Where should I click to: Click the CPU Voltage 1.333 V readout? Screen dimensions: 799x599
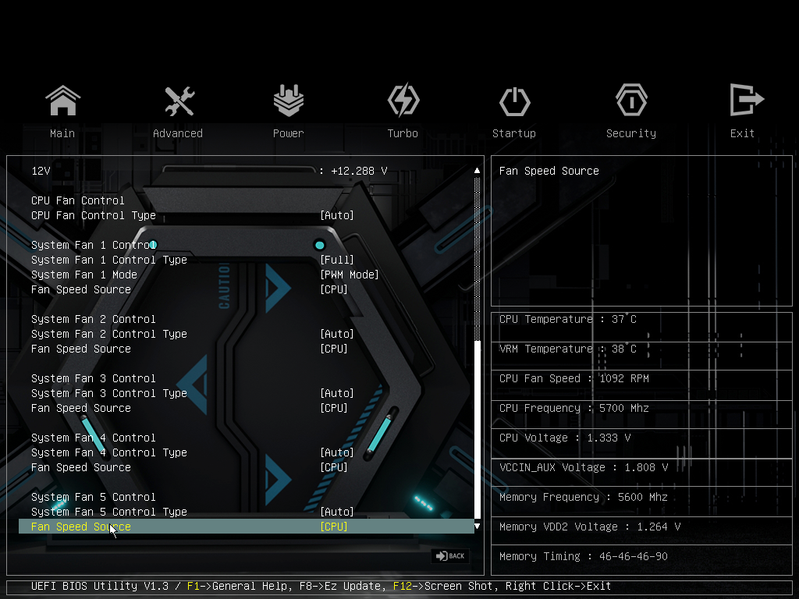565,438
